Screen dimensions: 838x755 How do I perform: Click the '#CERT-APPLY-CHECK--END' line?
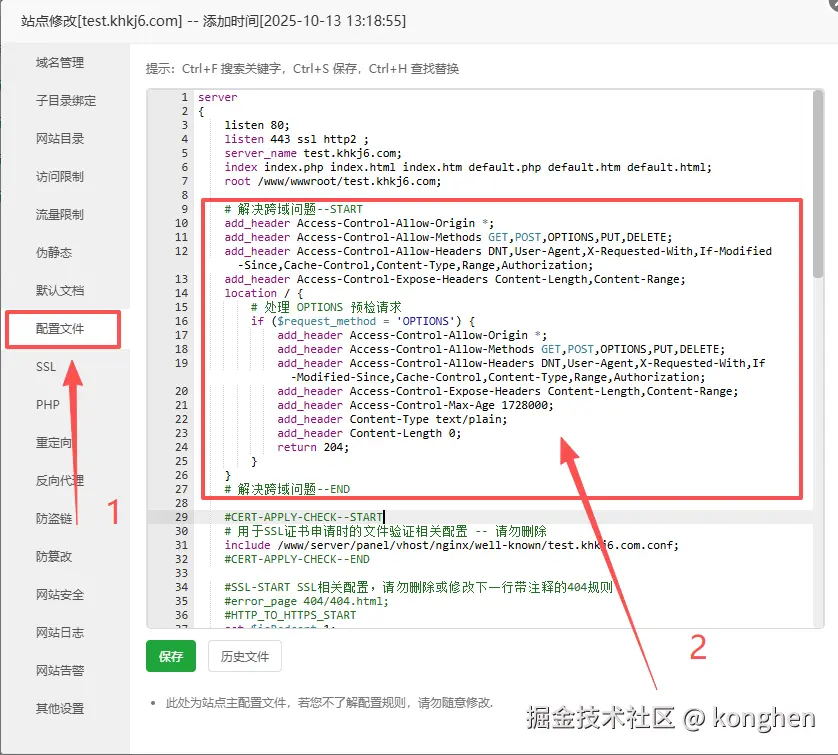click(297, 559)
